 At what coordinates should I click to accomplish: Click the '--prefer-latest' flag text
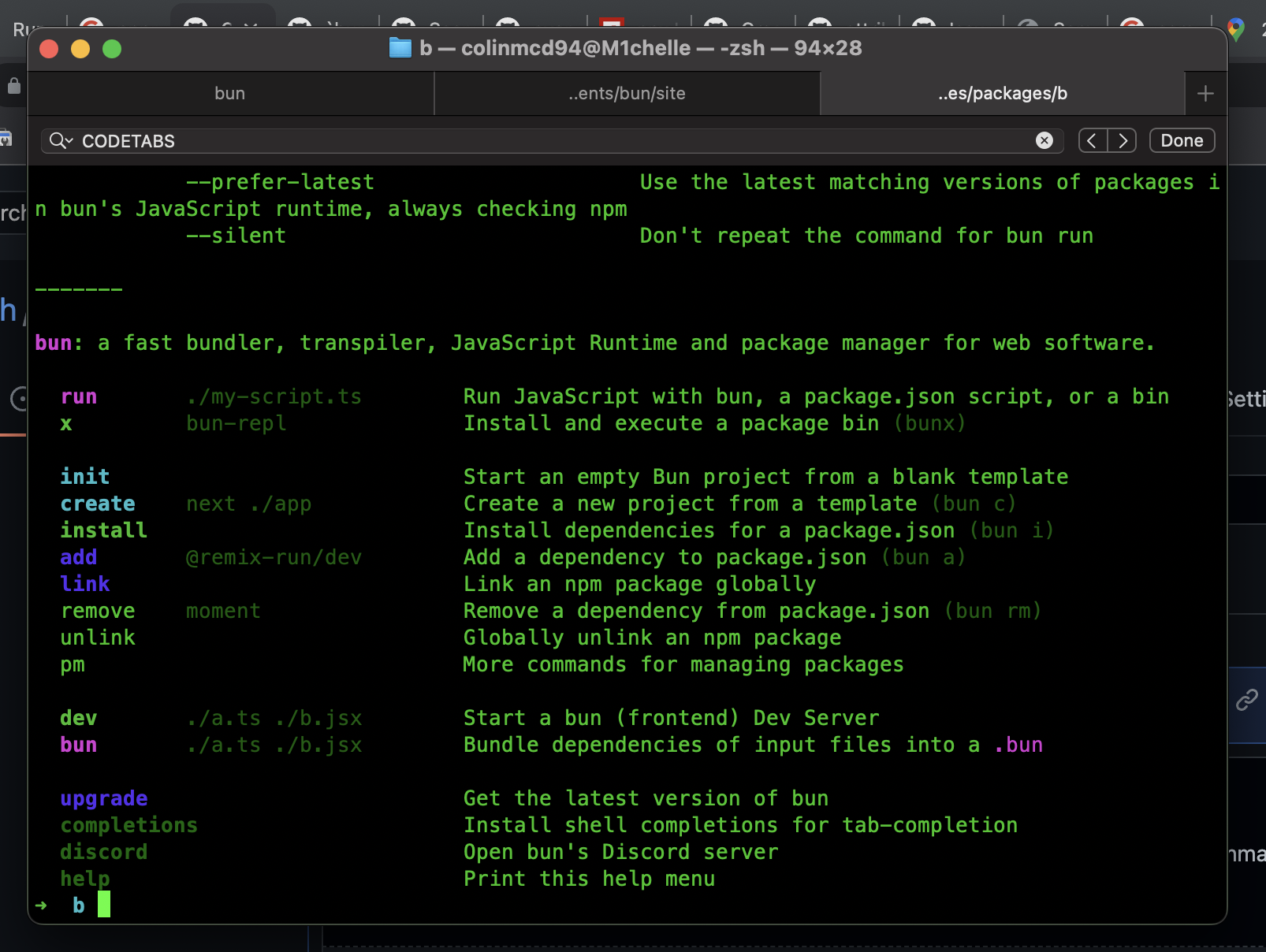pyautogui.click(x=280, y=182)
